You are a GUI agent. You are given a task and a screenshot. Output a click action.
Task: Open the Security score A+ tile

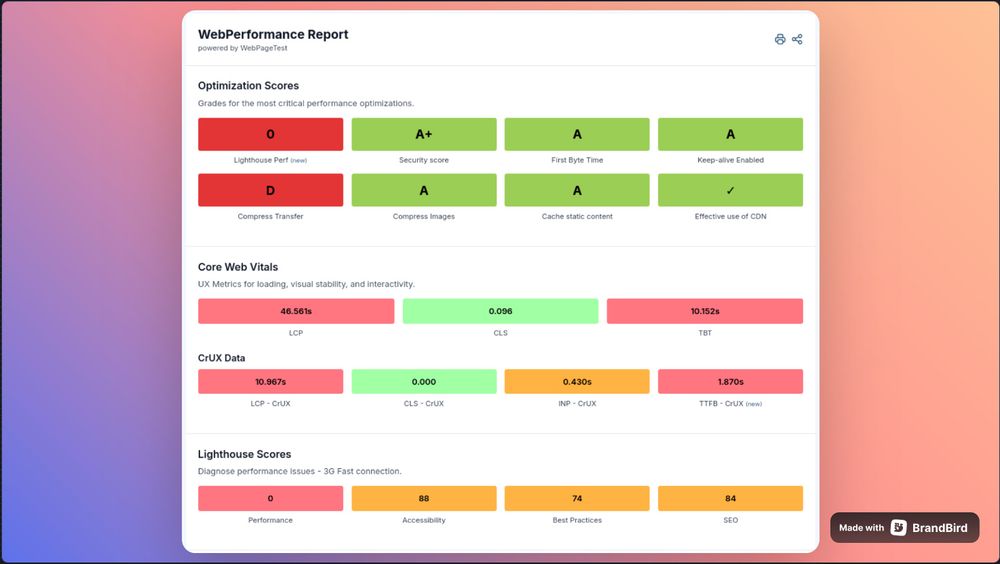423,134
